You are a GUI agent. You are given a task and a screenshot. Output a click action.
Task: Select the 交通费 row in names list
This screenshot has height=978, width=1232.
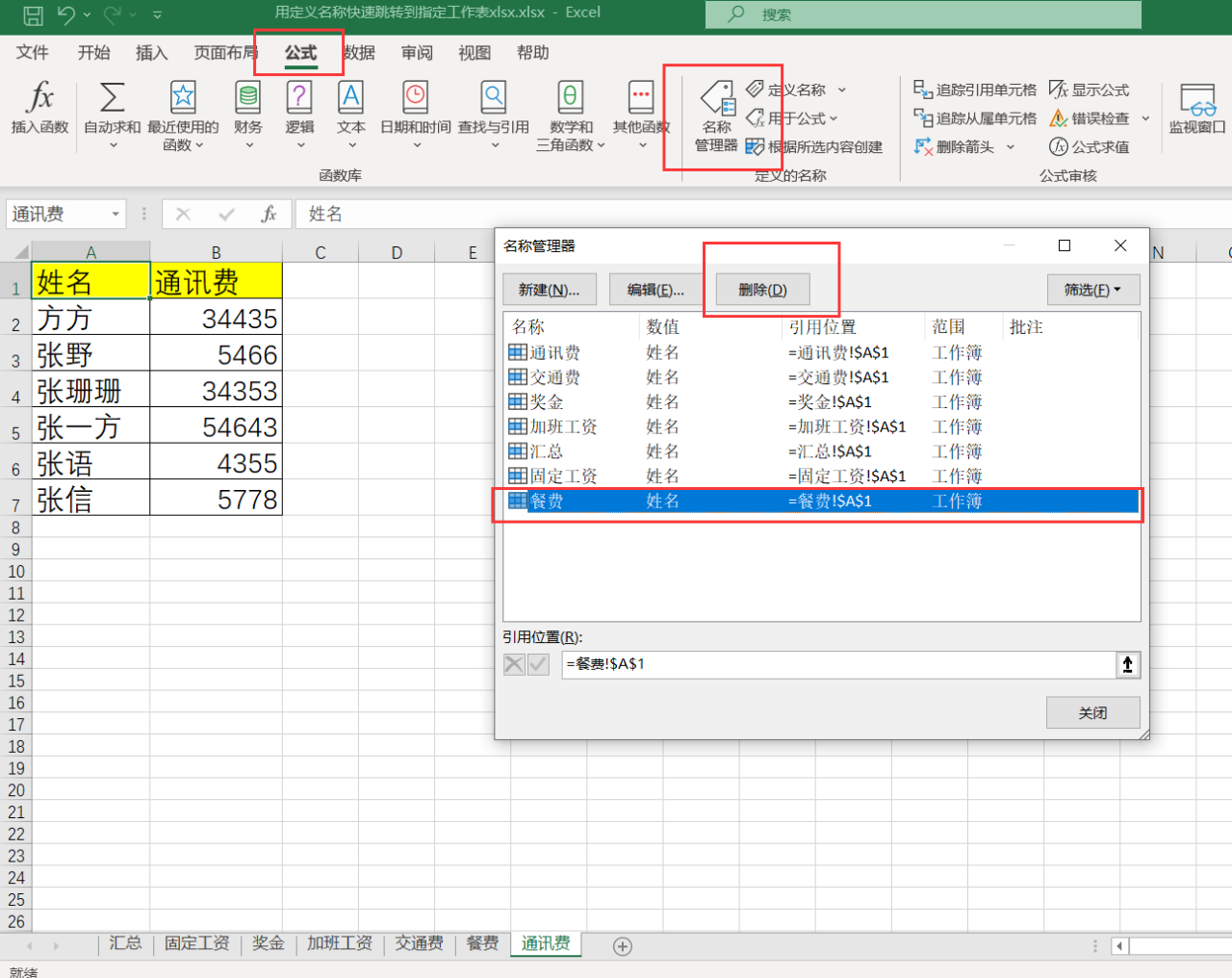821,377
